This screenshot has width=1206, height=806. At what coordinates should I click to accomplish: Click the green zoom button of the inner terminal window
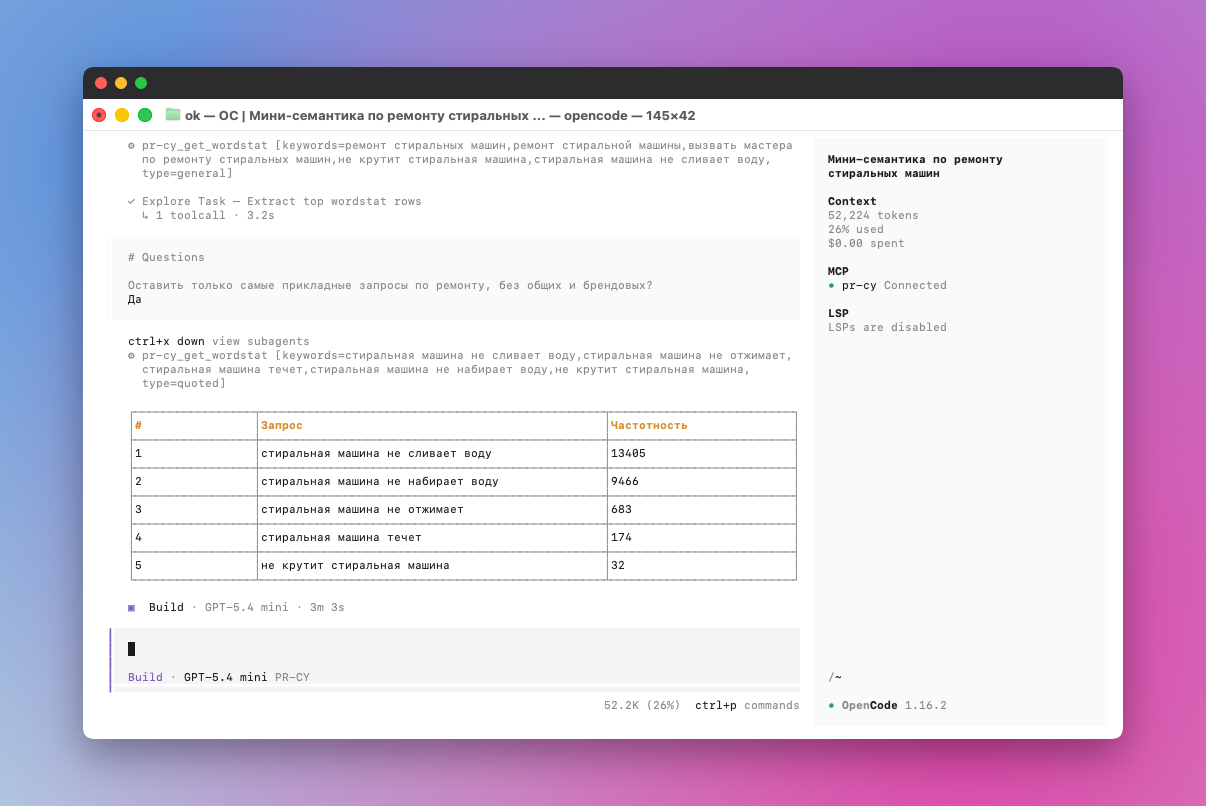click(x=145, y=115)
